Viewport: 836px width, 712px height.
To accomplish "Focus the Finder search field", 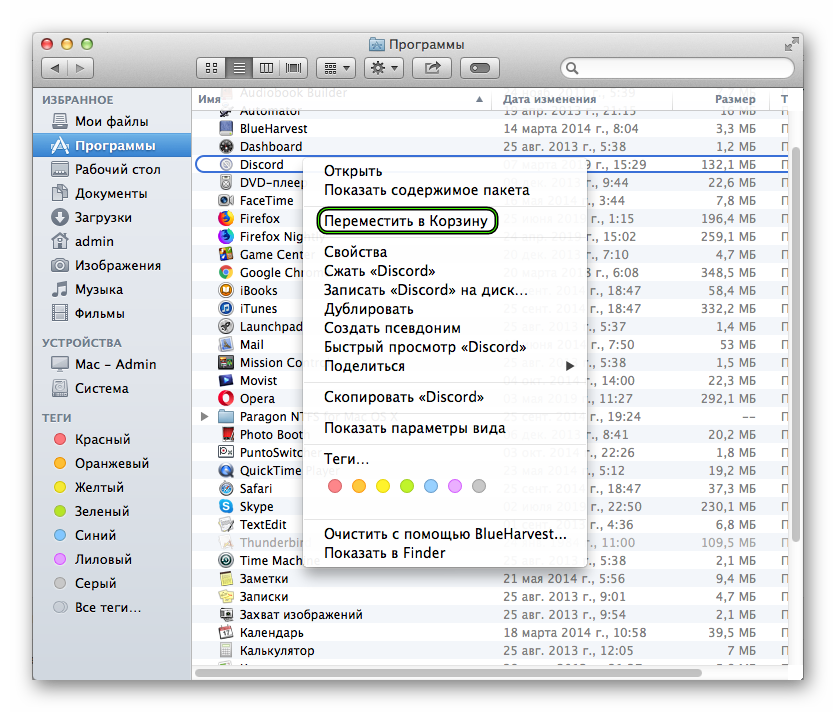I will (677, 68).
